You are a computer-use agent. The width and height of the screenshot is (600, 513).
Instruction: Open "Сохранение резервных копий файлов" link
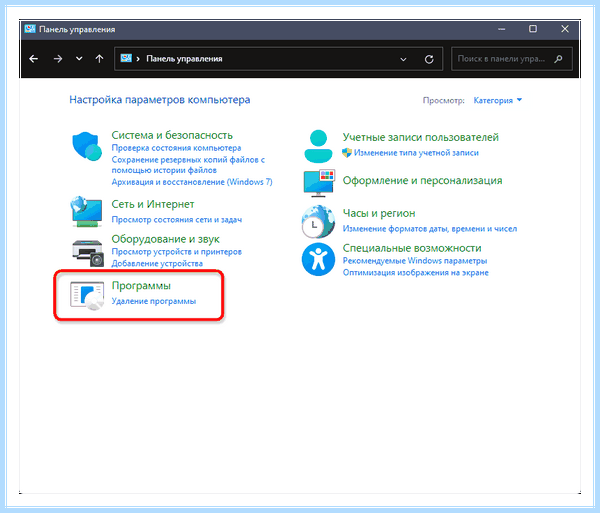tap(188, 165)
